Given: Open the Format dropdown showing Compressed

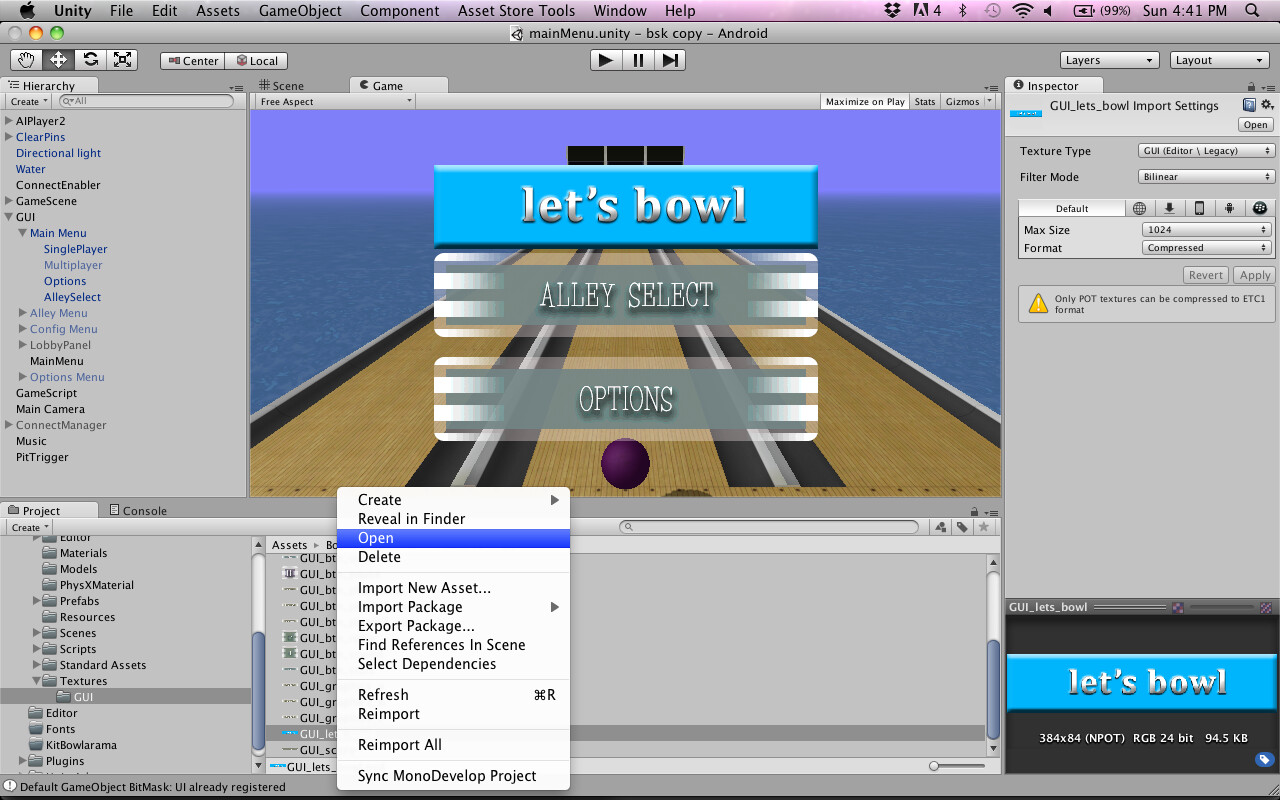Looking at the screenshot, I should click(1206, 246).
